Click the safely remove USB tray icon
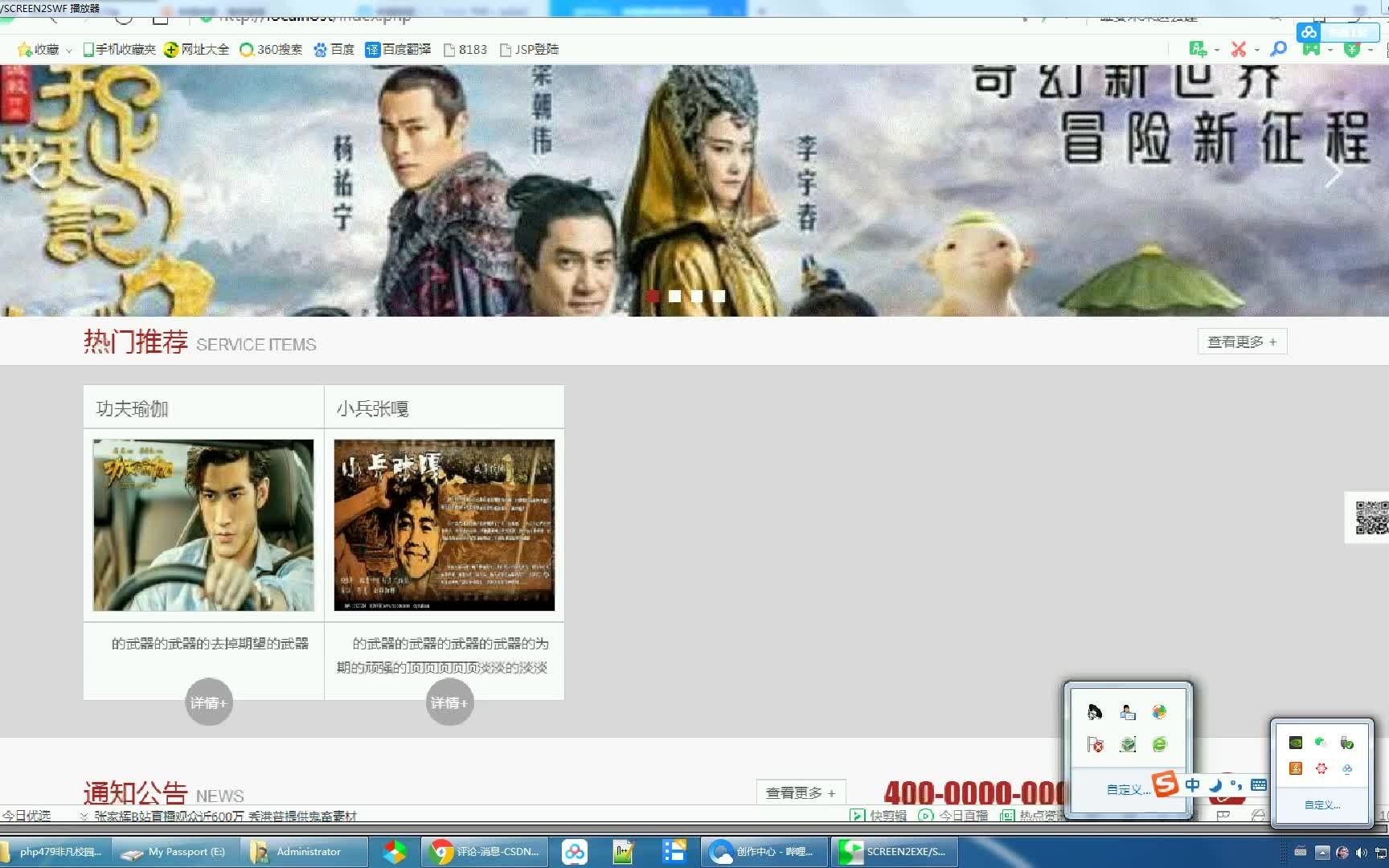This screenshot has width=1389, height=868. click(x=1347, y=743)
